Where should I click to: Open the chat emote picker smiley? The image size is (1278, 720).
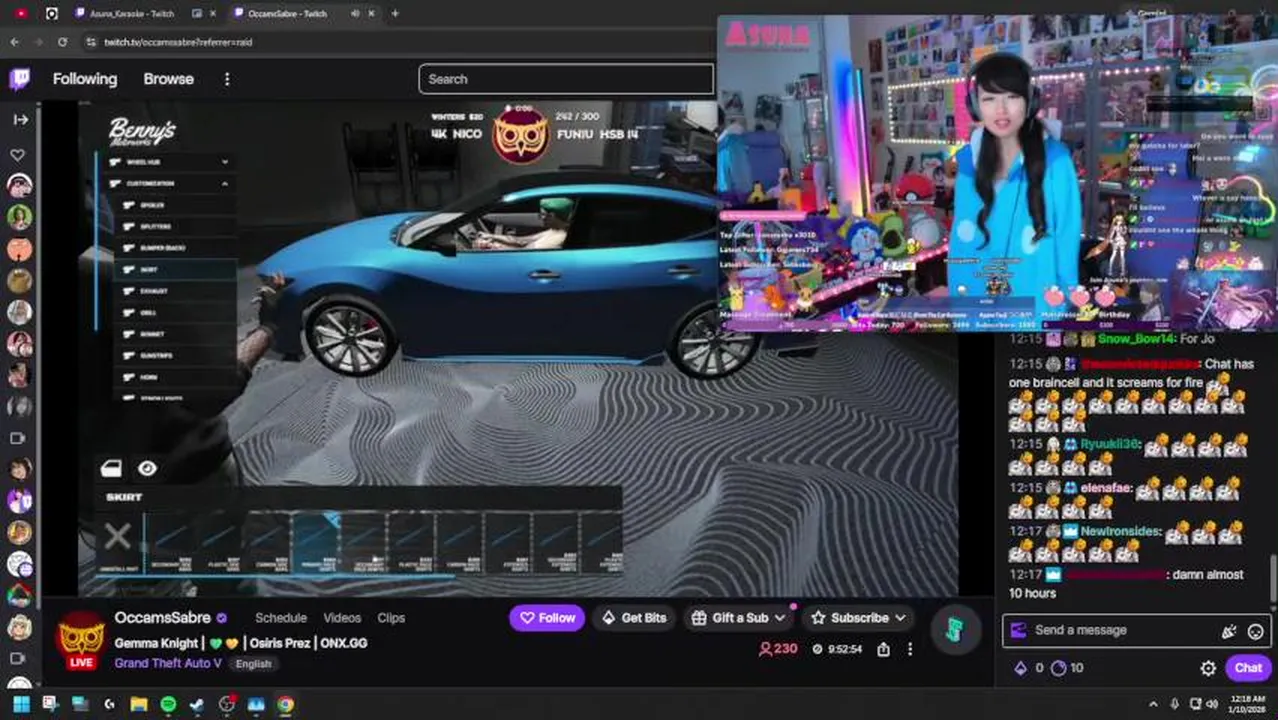1256,631
